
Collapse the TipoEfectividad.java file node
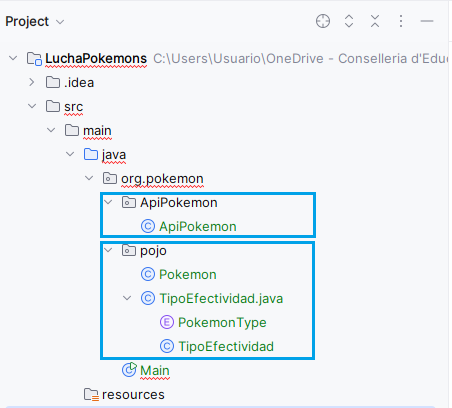(127, 298)
